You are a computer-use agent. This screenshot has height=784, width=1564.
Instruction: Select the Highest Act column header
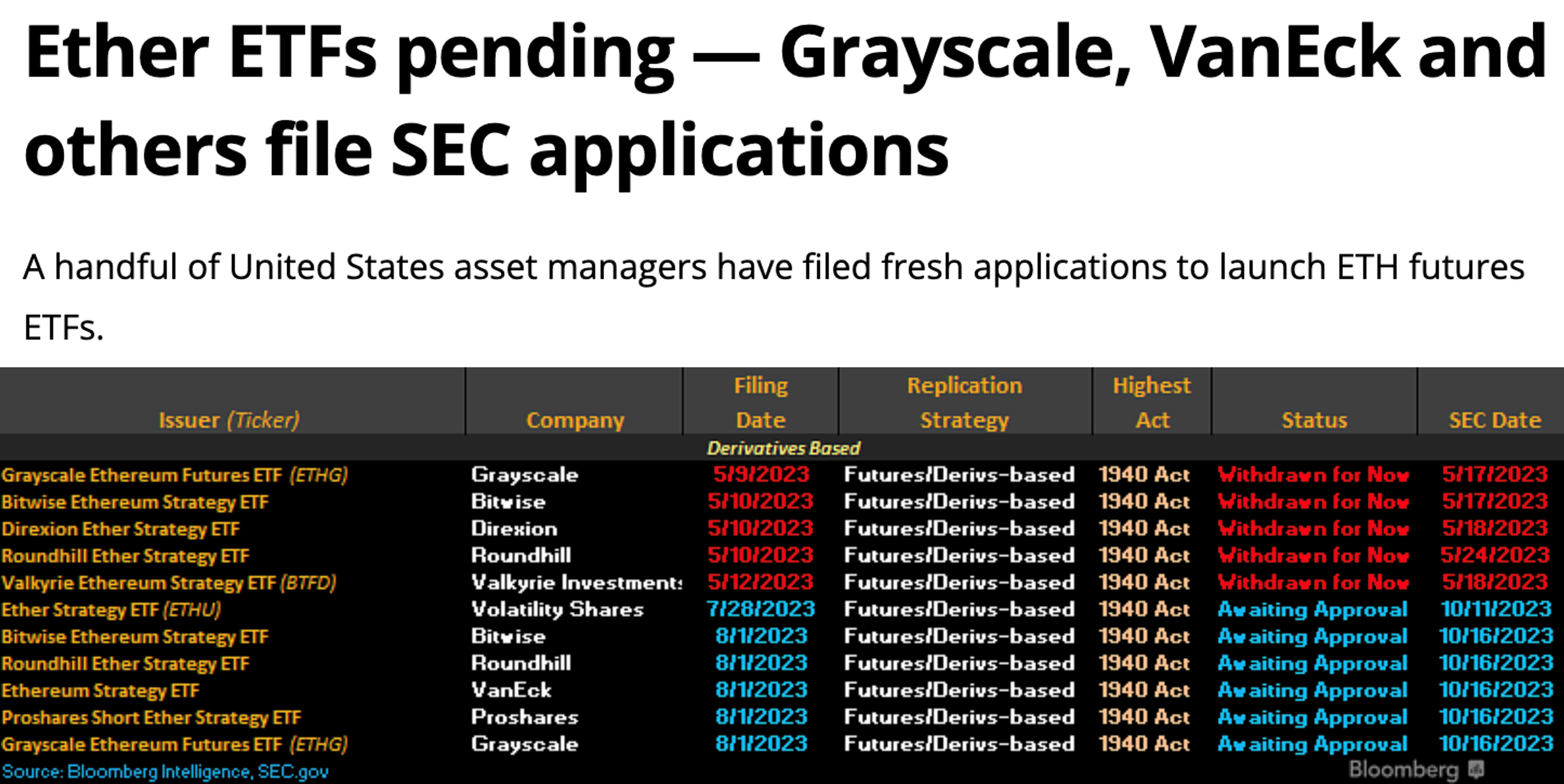tap(1151, 402)
